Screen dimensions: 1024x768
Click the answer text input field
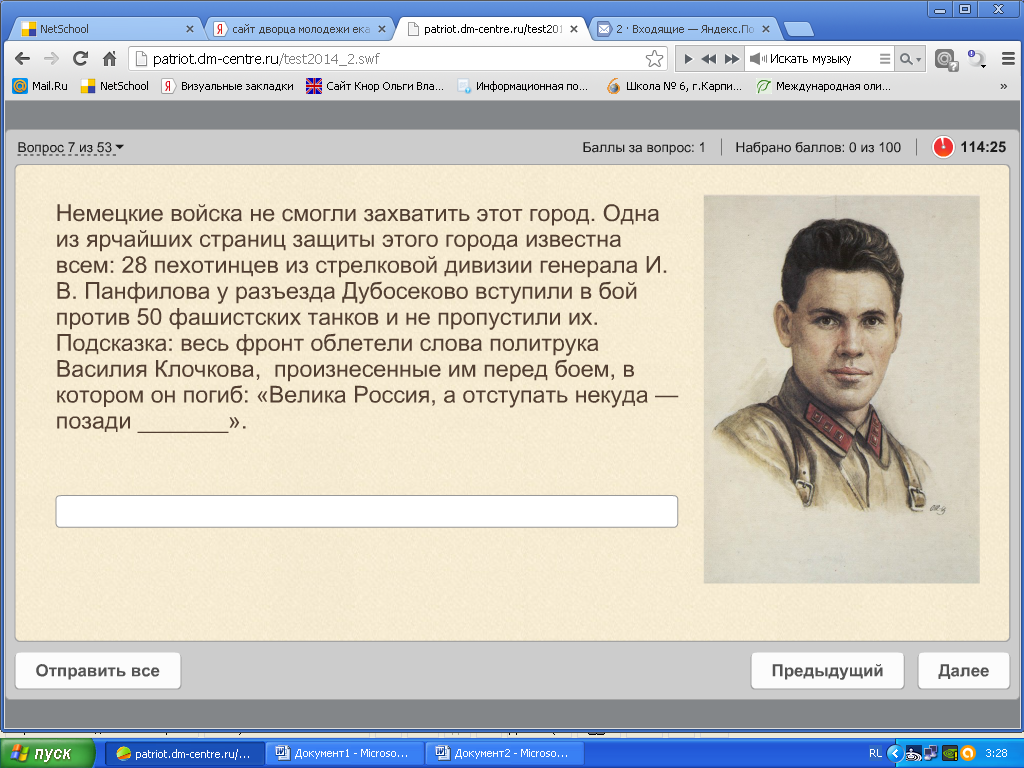(x=366, y=511)
